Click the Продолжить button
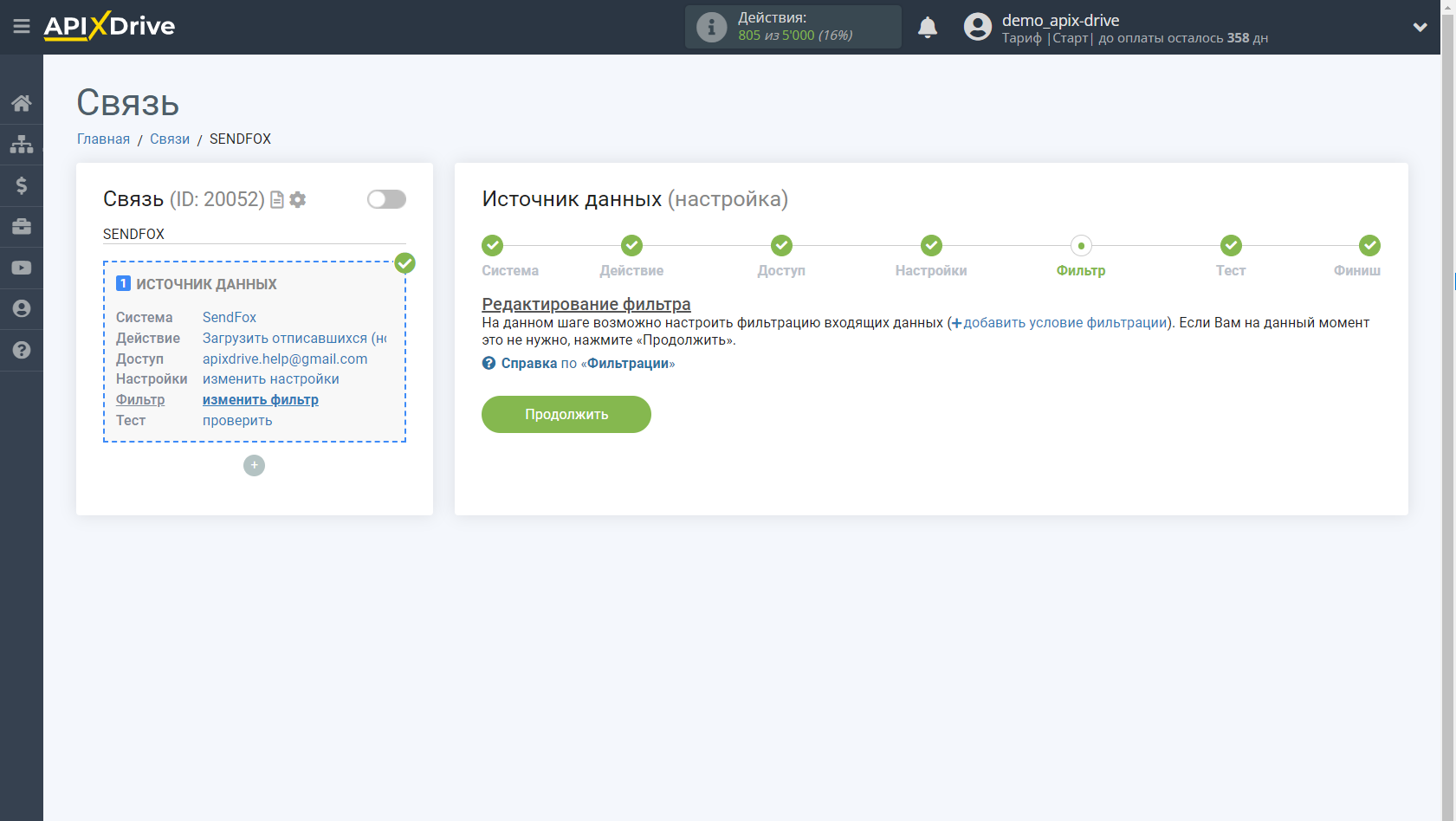 (566, 414)
